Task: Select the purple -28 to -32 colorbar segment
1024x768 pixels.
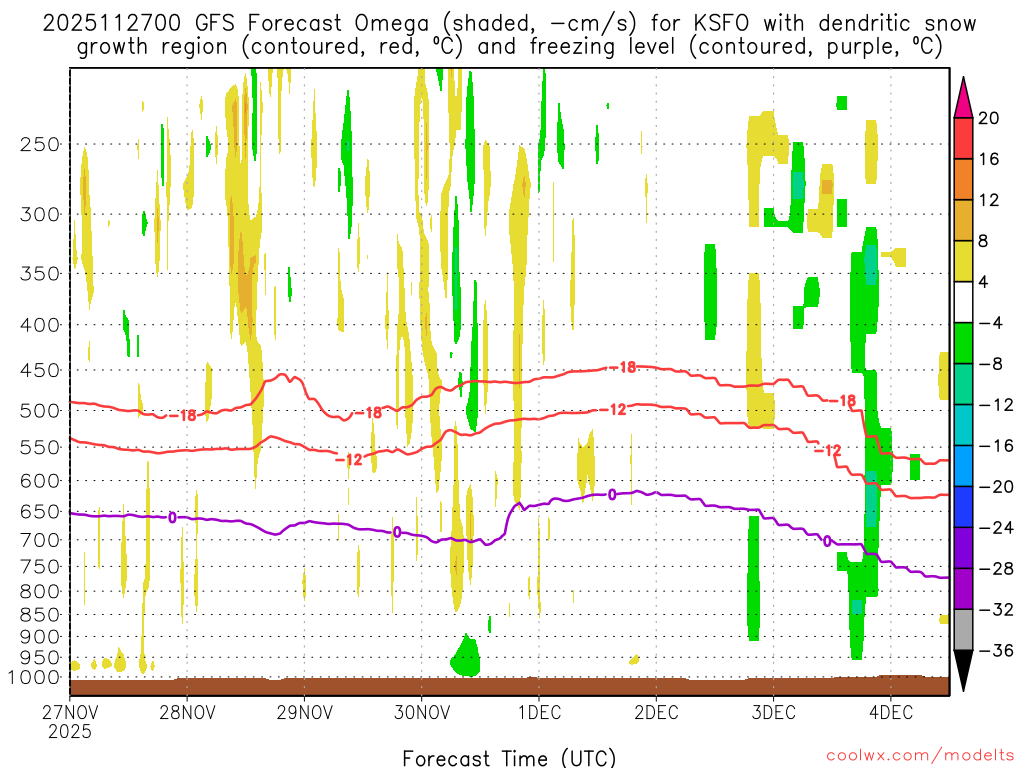Action: pos(963,589)
